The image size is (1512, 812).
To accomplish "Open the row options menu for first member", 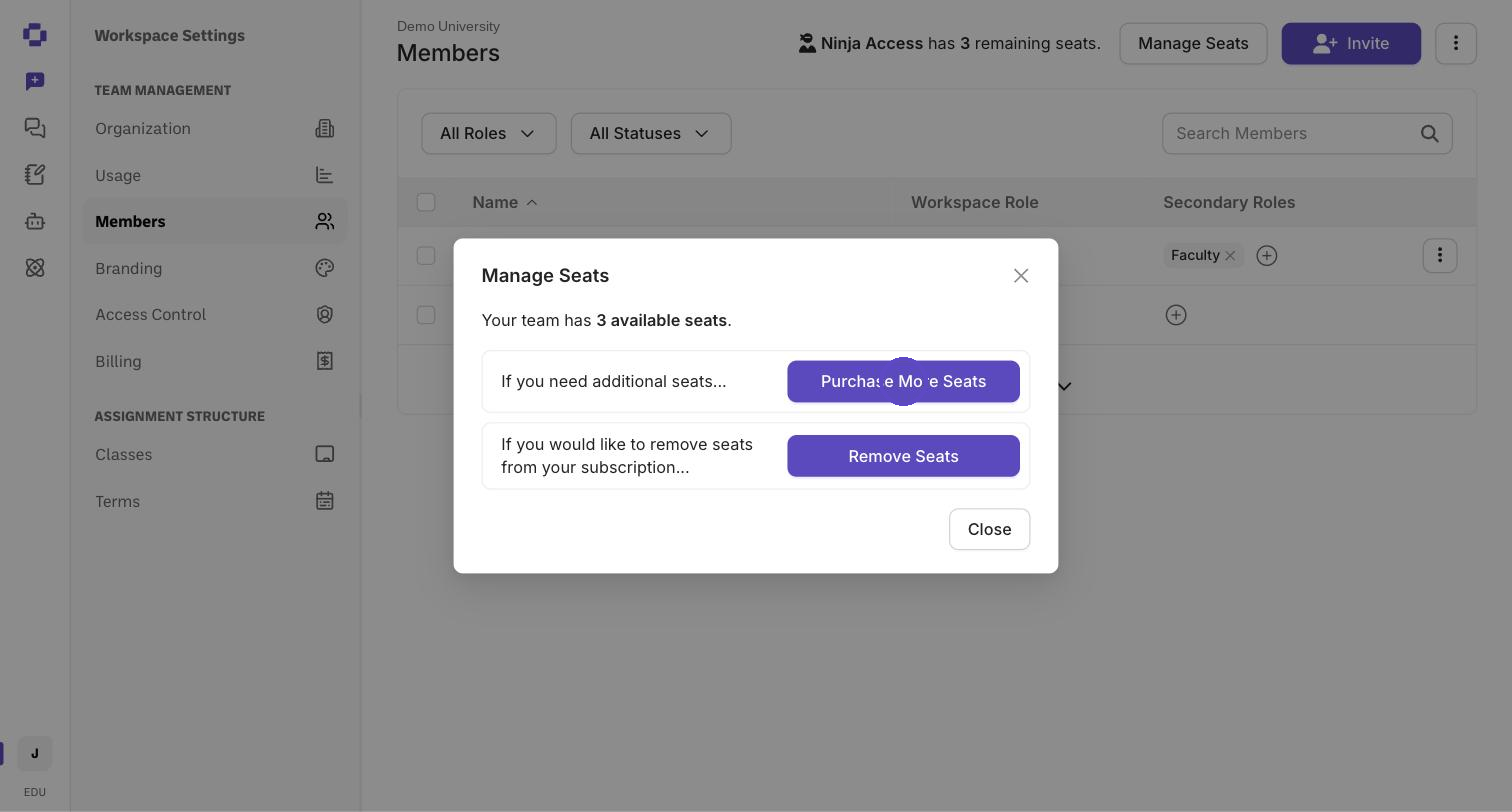I will point(1440,256).
